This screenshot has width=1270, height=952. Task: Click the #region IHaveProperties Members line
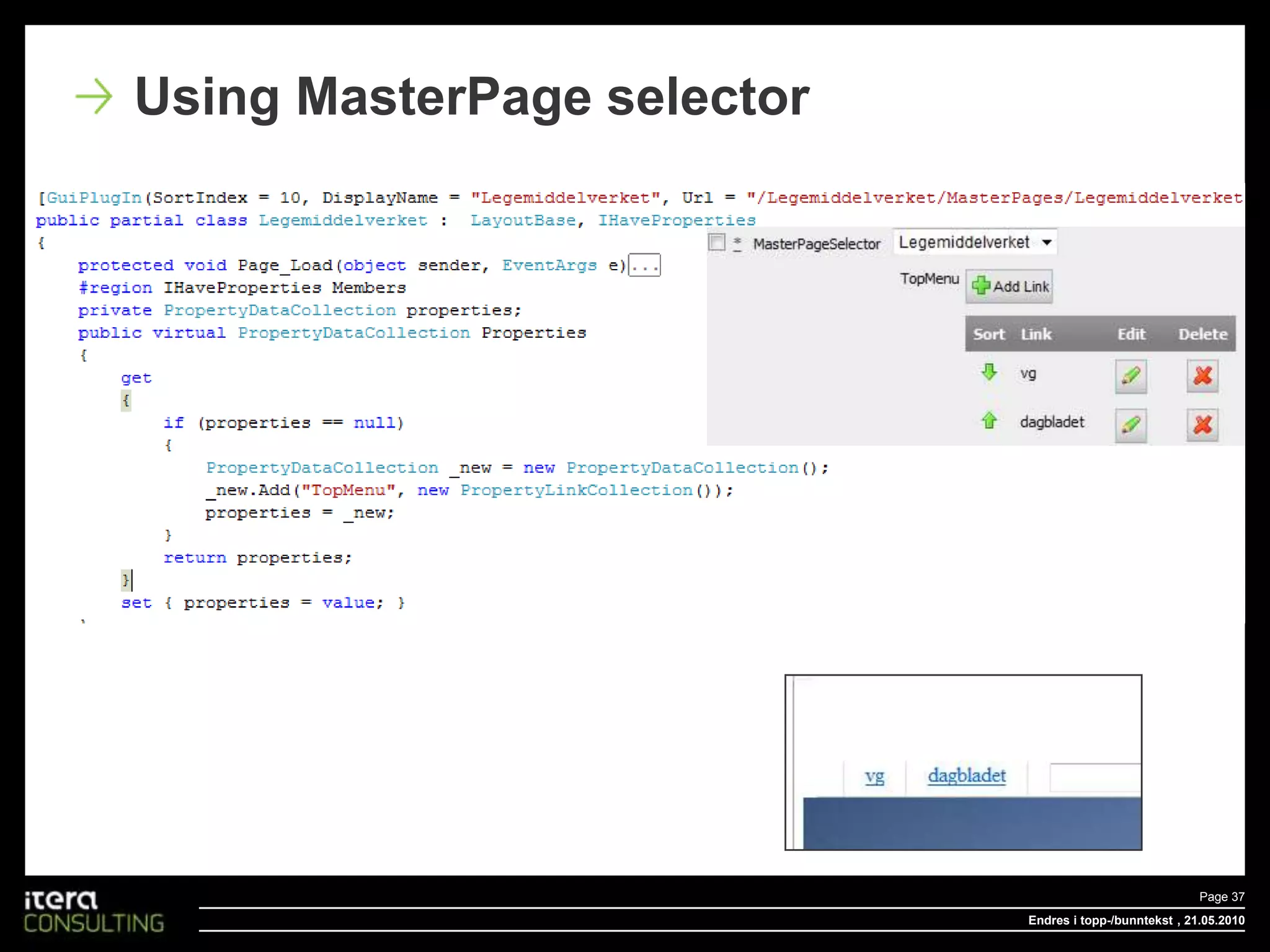point(242,288)
